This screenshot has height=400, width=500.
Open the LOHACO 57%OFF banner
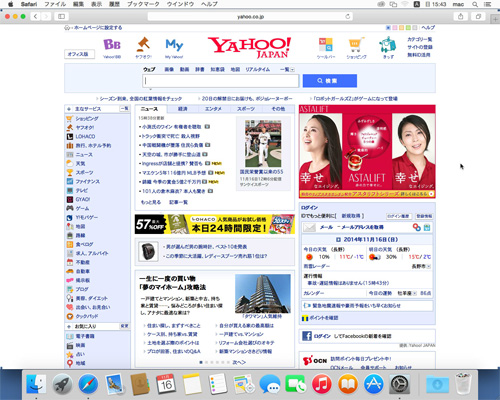coord(215,224)
